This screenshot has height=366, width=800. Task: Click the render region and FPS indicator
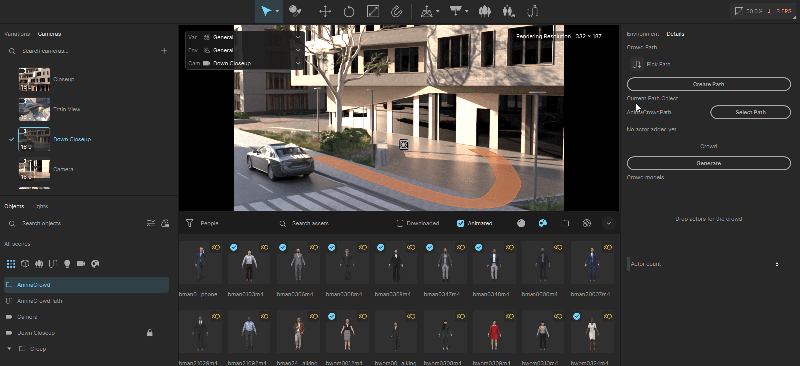coord(763,11)
